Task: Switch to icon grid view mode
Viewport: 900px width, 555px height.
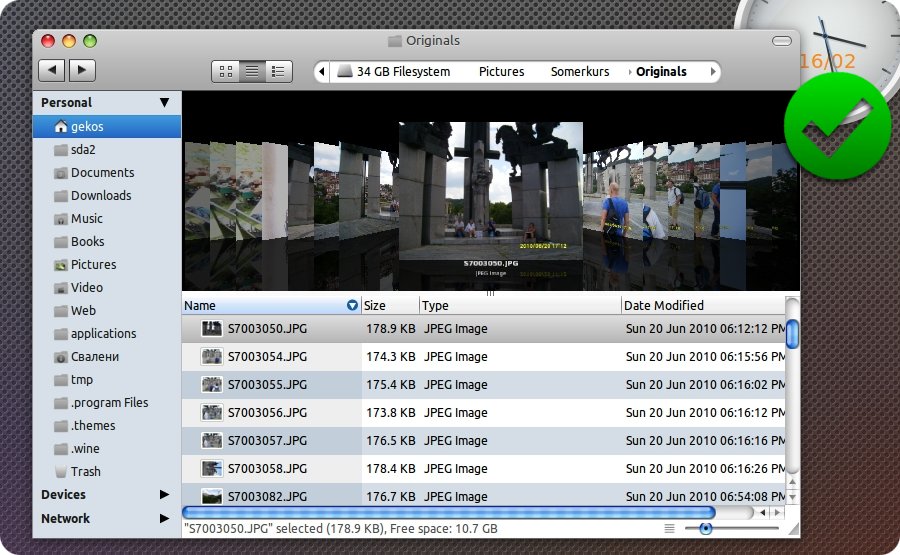Action: tap(225, 71)
